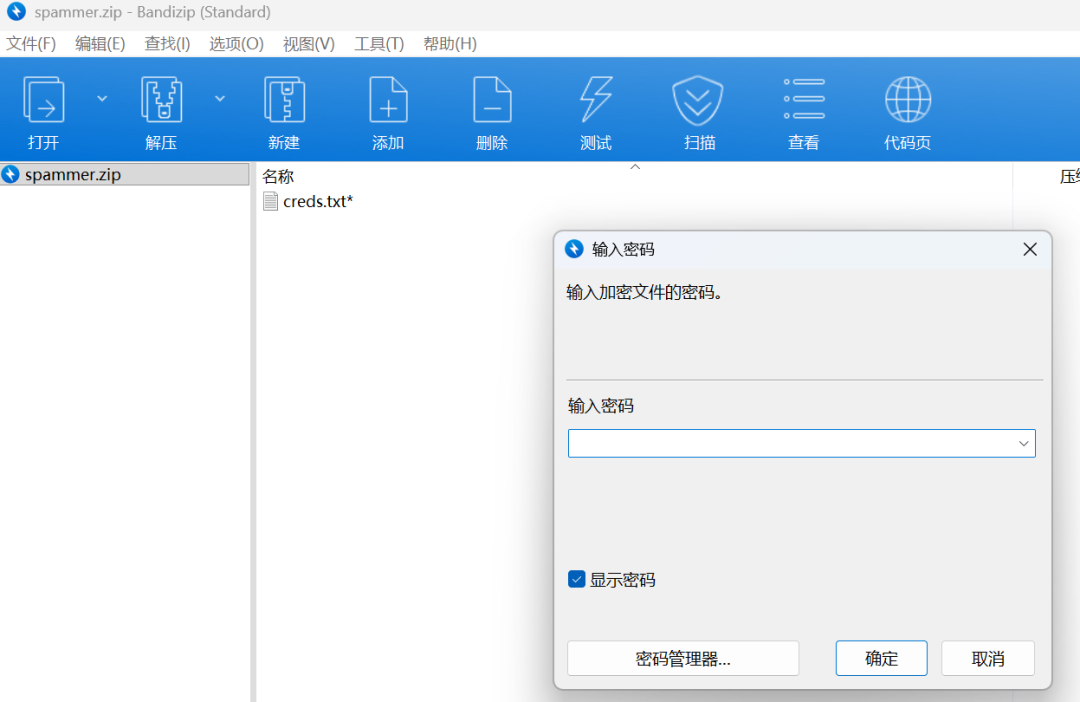Screen dimensions: 1080x702
Task: Select spammer.zip in the folder tree
Action: tap(125, 174)
